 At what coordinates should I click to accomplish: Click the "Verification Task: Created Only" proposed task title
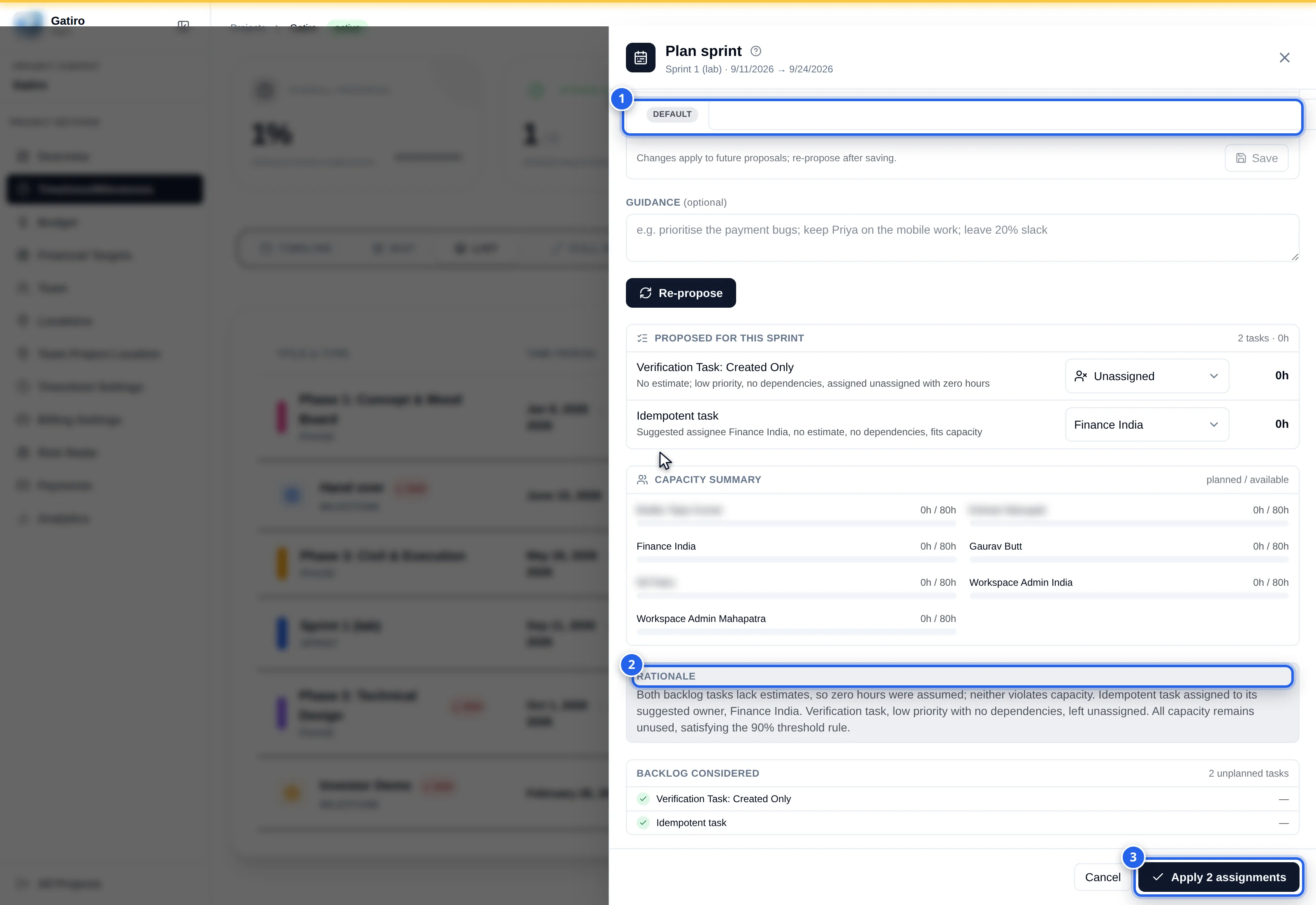tap(715, 367)
